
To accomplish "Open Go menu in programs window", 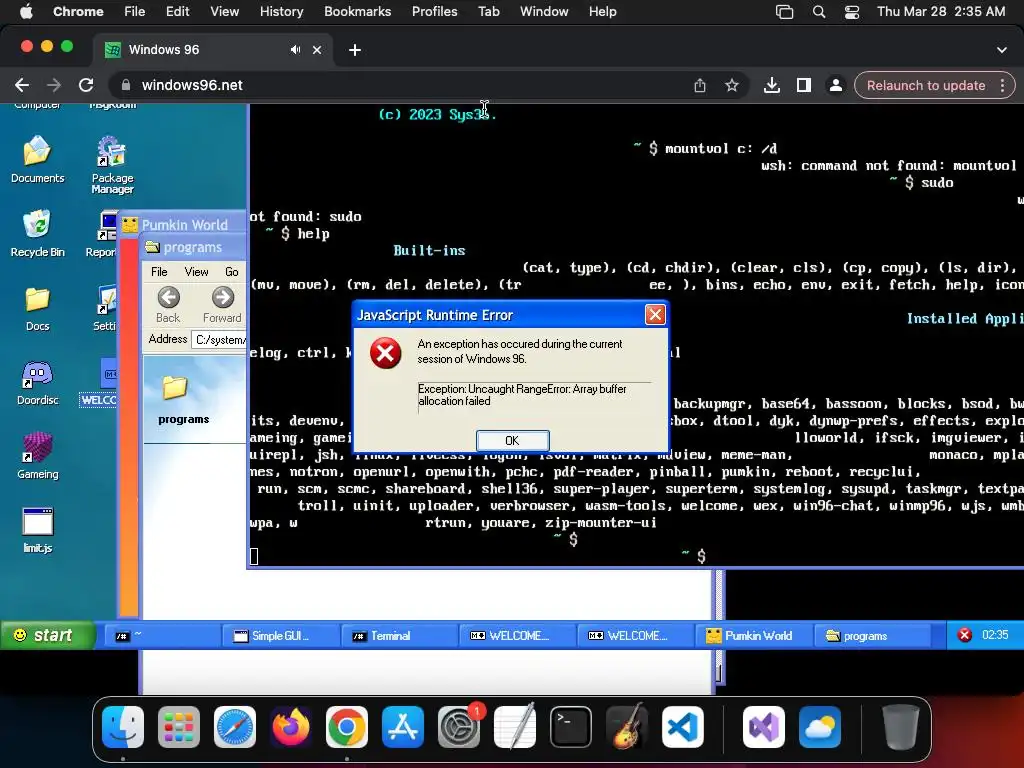I will point(232,272).
